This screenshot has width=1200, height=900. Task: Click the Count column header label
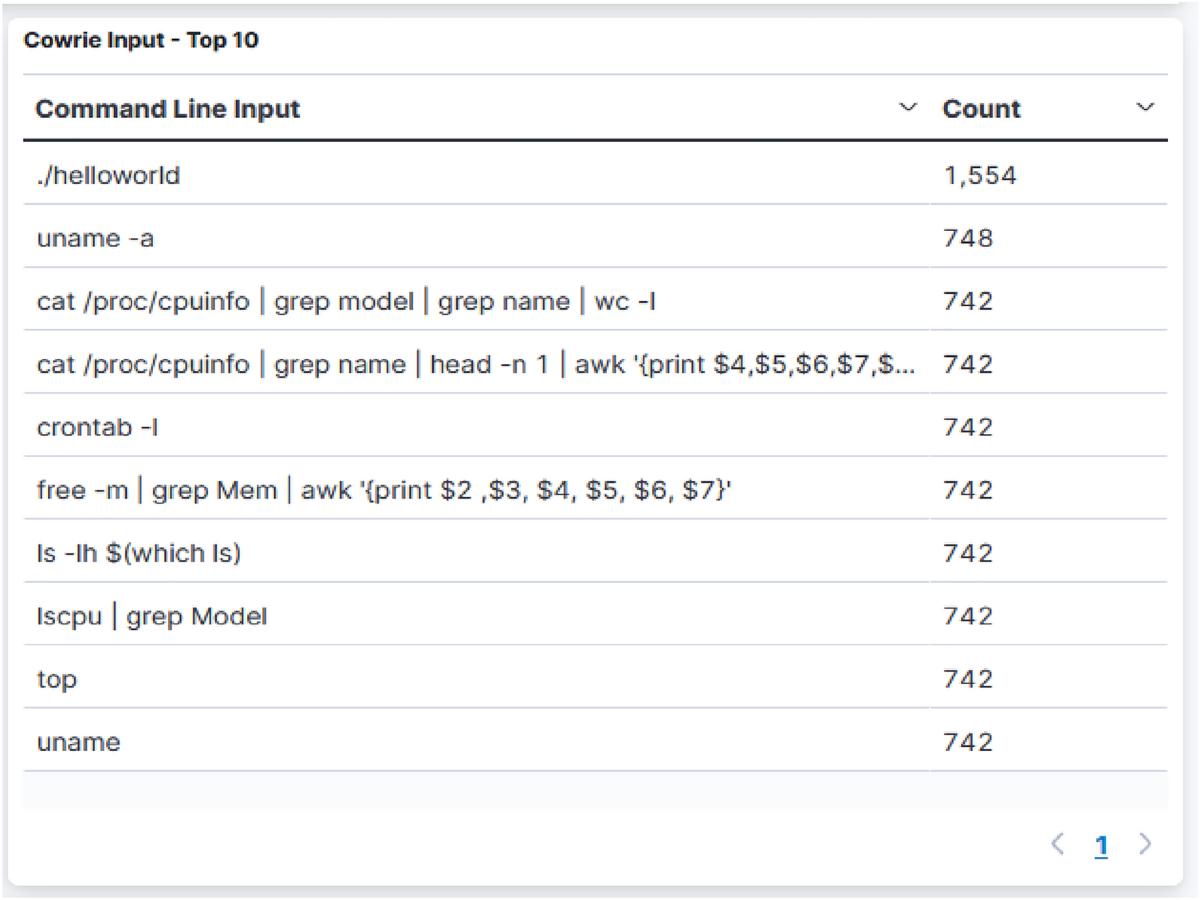[x=981, y=109]
